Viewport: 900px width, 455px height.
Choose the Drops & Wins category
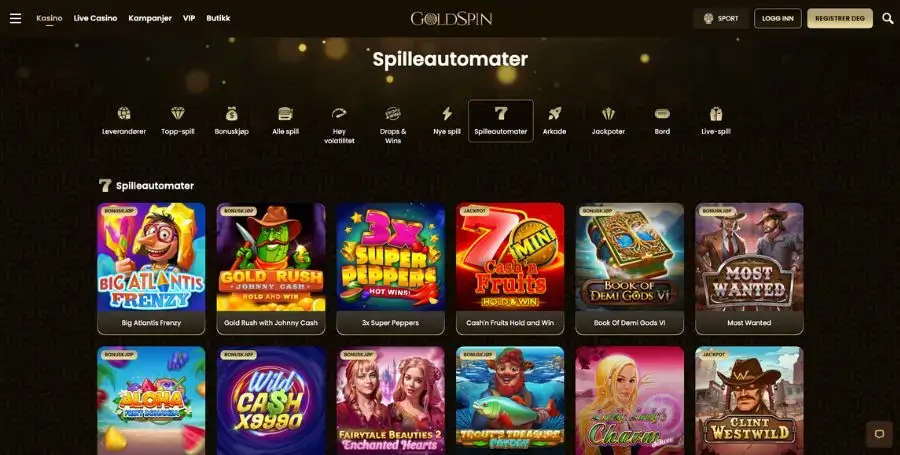[x=393, y=125]
